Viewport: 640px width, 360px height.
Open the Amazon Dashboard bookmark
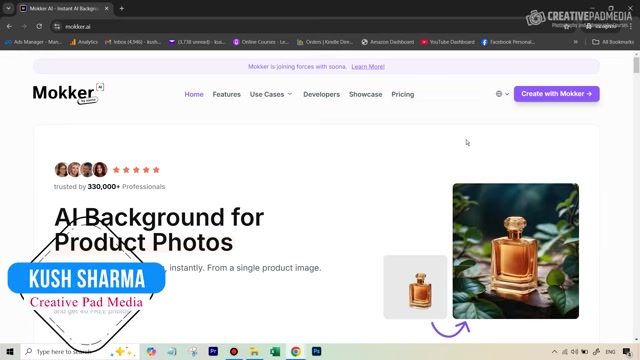coord(388,42)
